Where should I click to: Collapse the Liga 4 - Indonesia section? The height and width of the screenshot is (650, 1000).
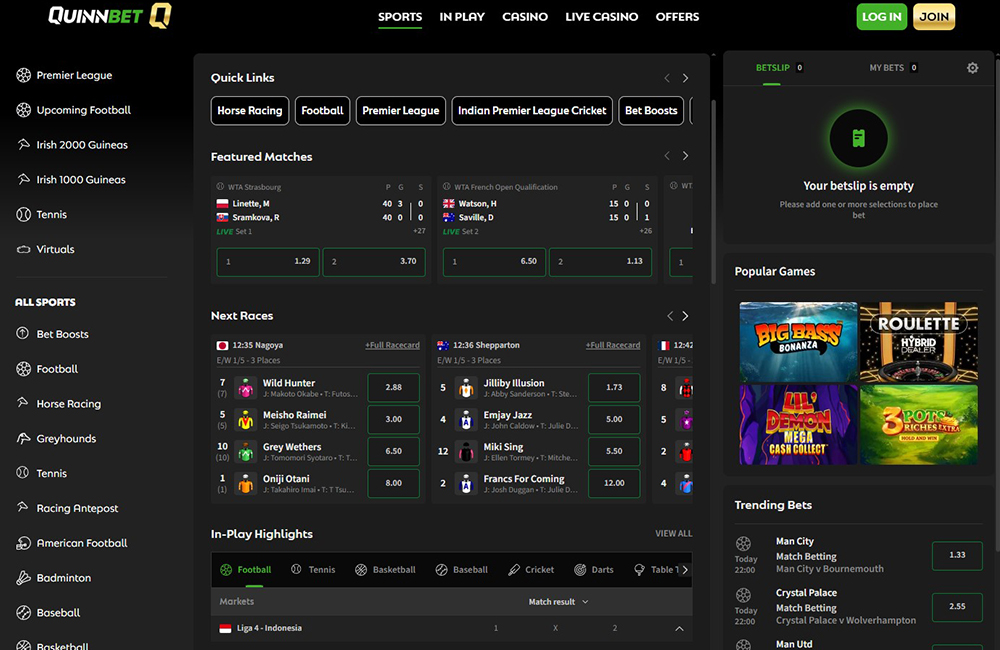point(679,628)
